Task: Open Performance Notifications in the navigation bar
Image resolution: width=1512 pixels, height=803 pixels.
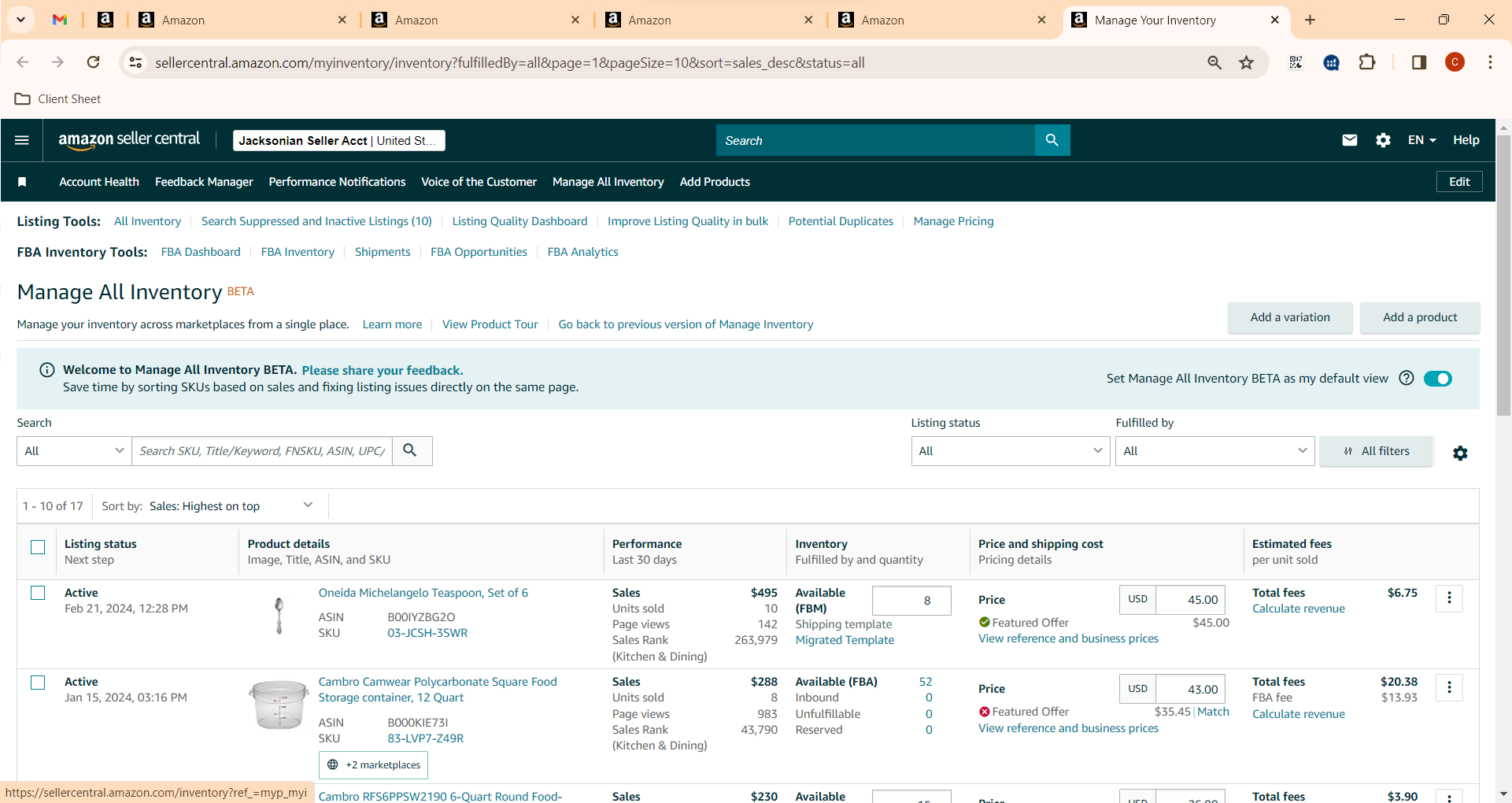Action: pyautogui.click(x=337, y=182)
